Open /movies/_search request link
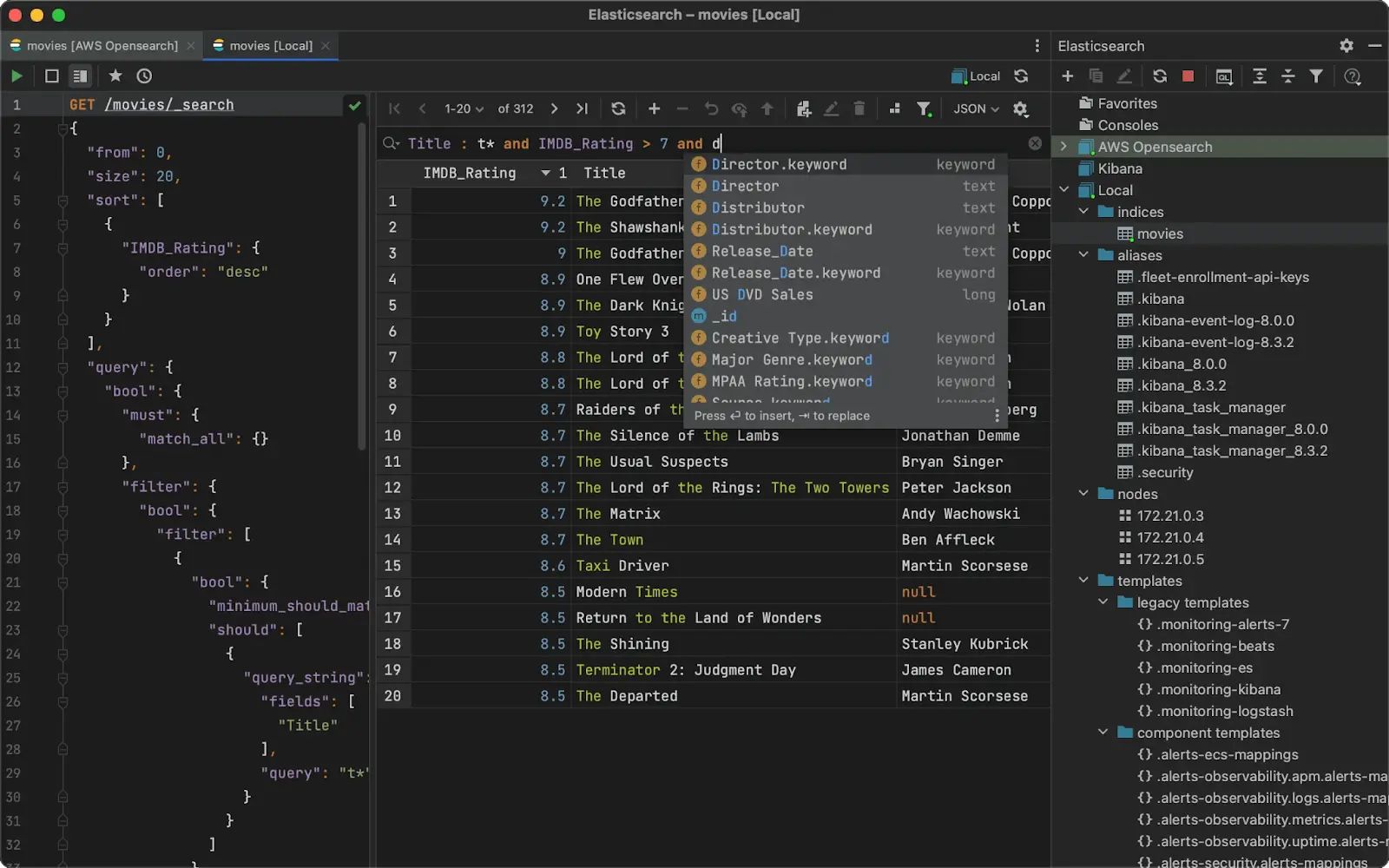Viewport: 1389px width, 868px height. 169,104
